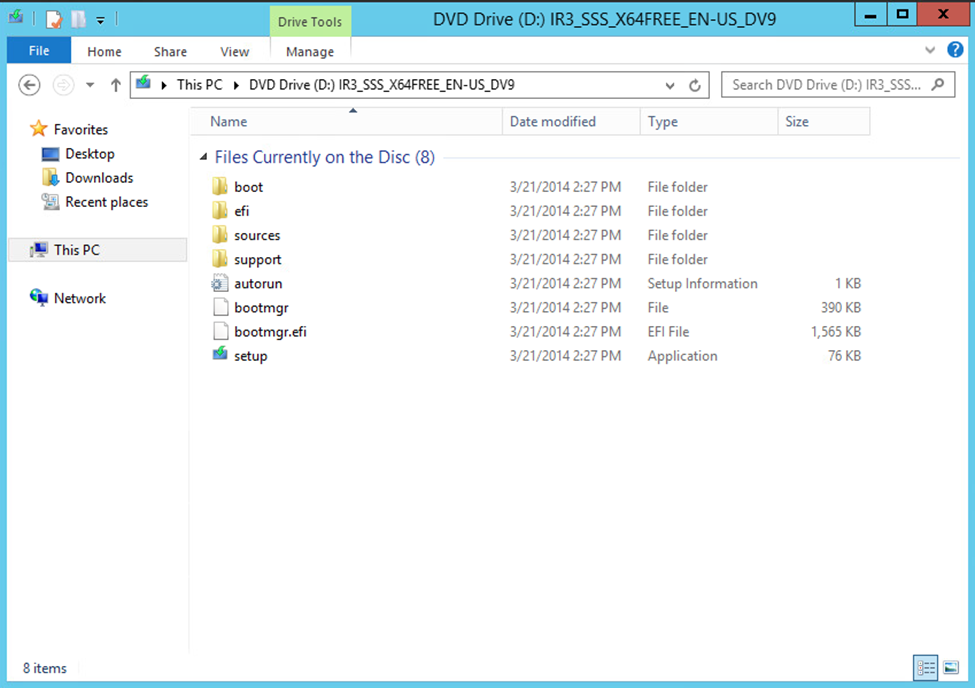Image resolution: width=975 pixels, height=688 pixels.
Task: Select the efi folder icon
Action: point(219,211)
